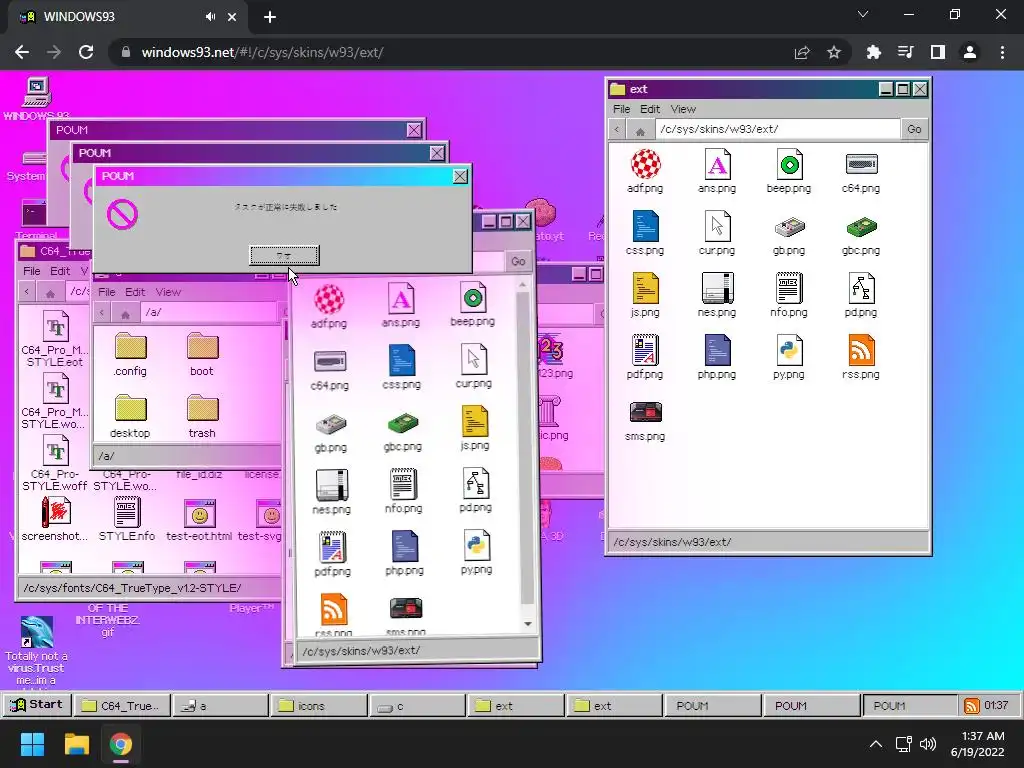Select nfo.png in the middle ext window
The width and height of the screenshot is (1024, 768).
pyautogui.click(x=403, y=491)
